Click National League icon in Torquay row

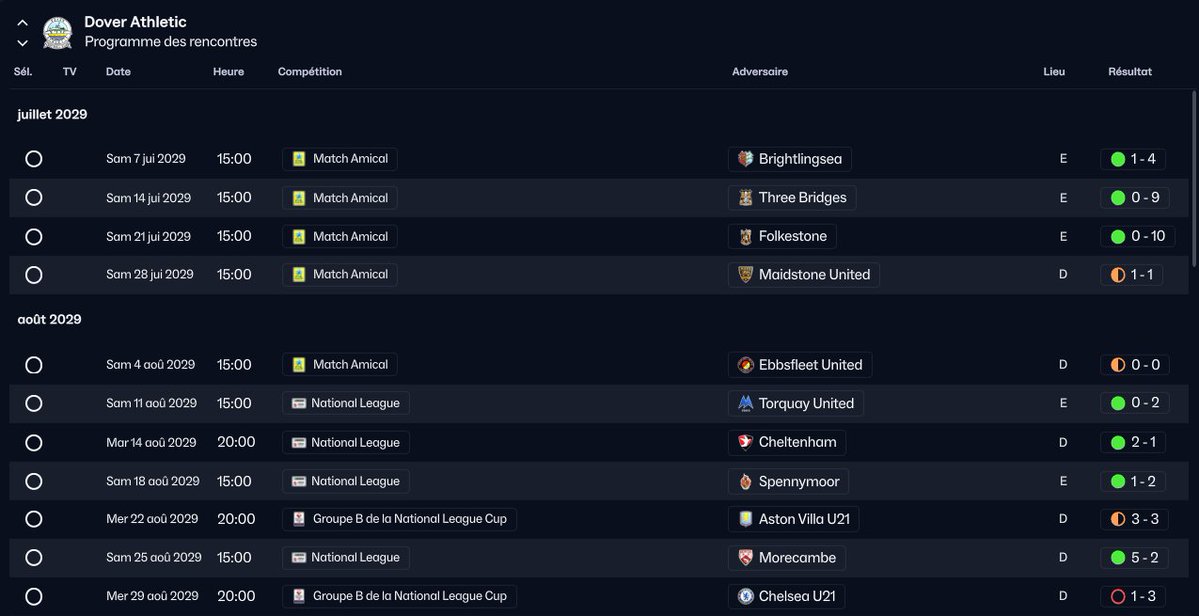[x=298, y=403]
